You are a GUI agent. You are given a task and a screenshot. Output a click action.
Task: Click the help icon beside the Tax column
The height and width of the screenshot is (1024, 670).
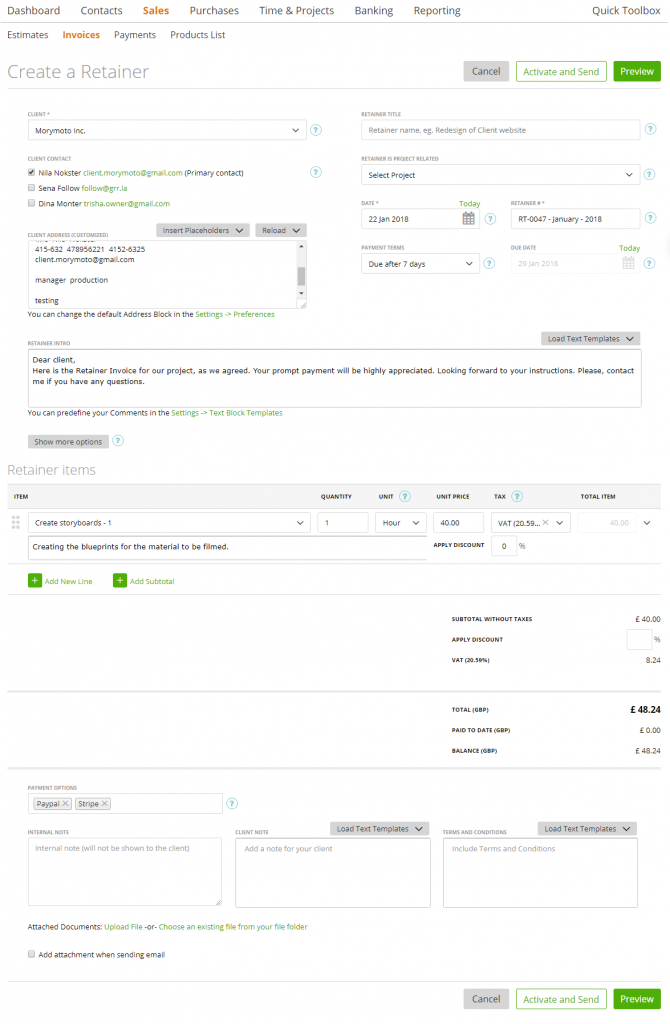pyautogui.click(x=515, y=496)
